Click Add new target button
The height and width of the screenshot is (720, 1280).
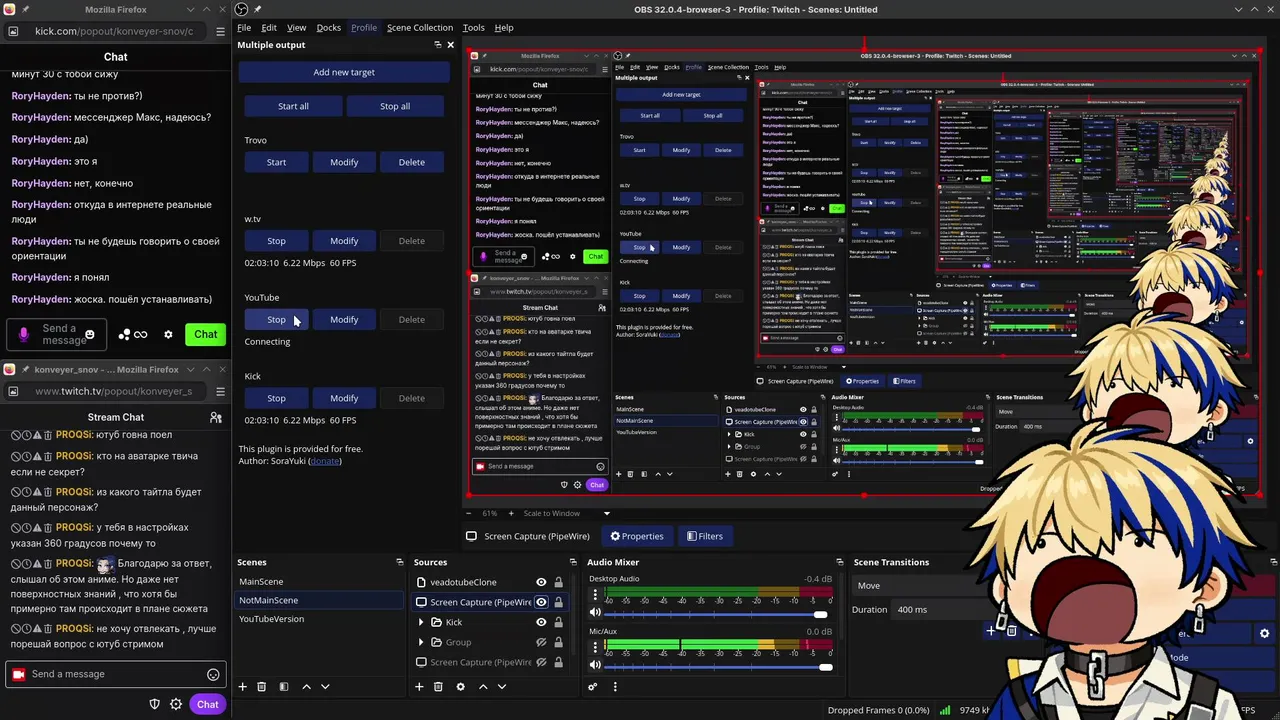click(344, 72)
